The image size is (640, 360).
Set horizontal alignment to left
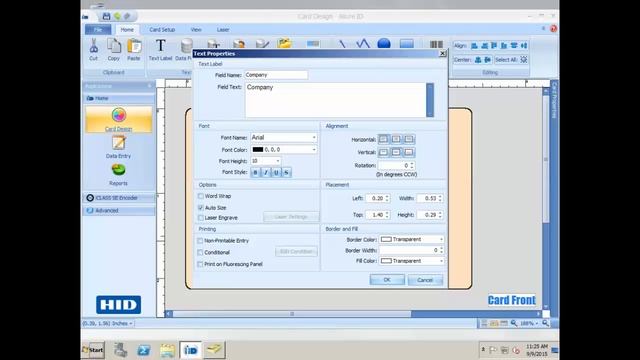pyautogui.click(x=383, y=140)
